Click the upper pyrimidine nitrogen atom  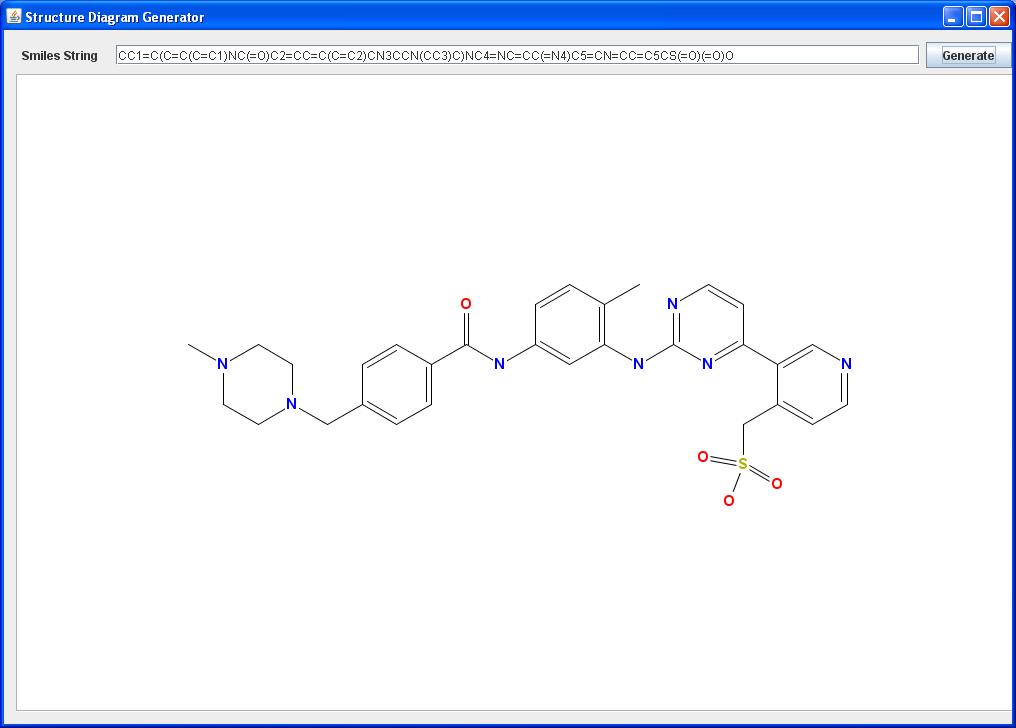671,303
